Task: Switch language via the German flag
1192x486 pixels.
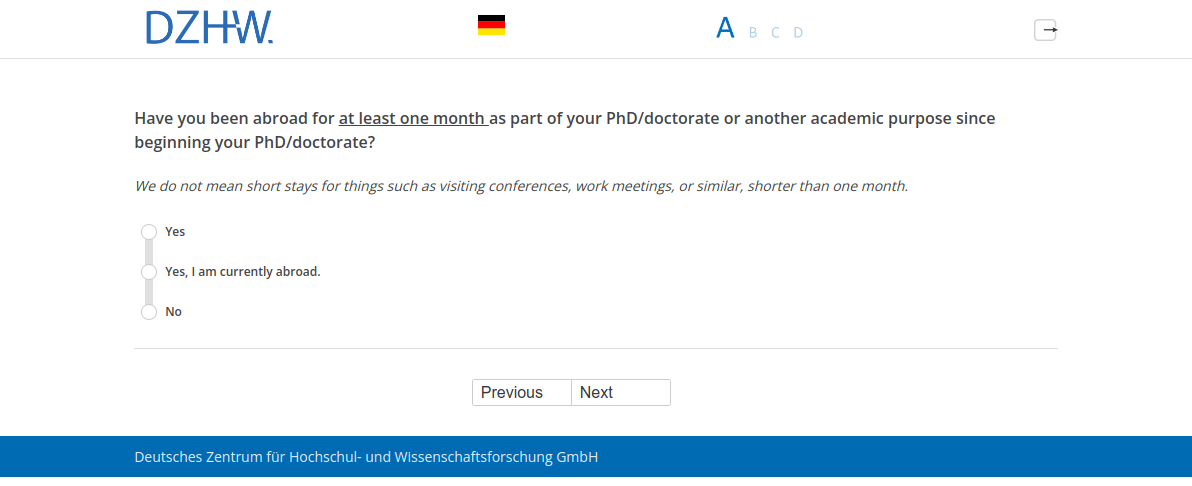Action: tap(491, 25)
